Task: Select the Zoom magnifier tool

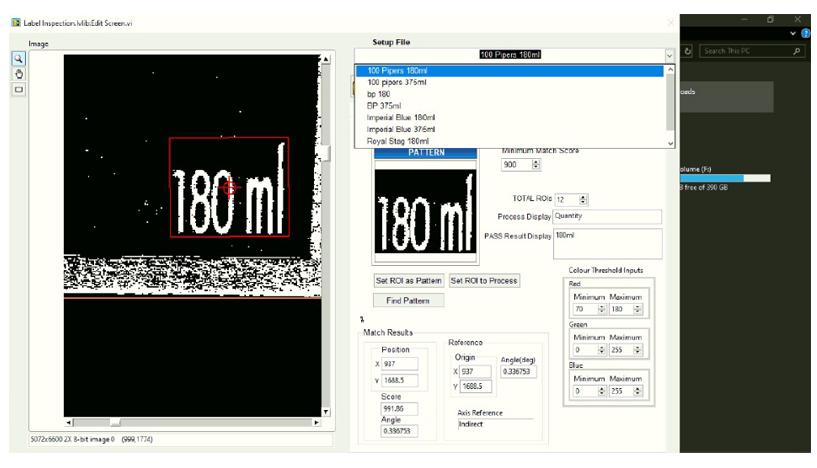Action: [x=18, y=59]
